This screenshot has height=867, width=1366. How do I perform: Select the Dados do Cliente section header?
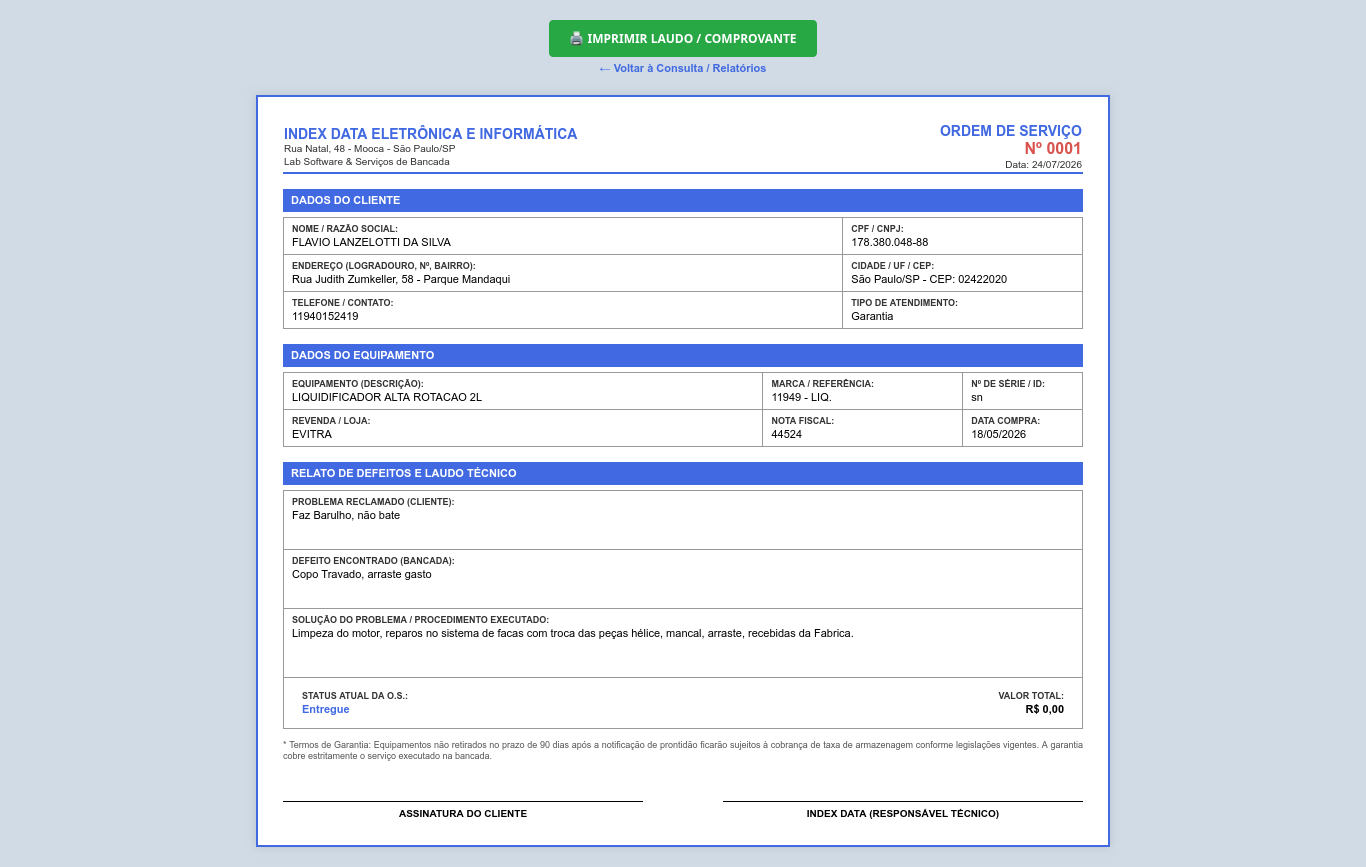coord(683,200)
